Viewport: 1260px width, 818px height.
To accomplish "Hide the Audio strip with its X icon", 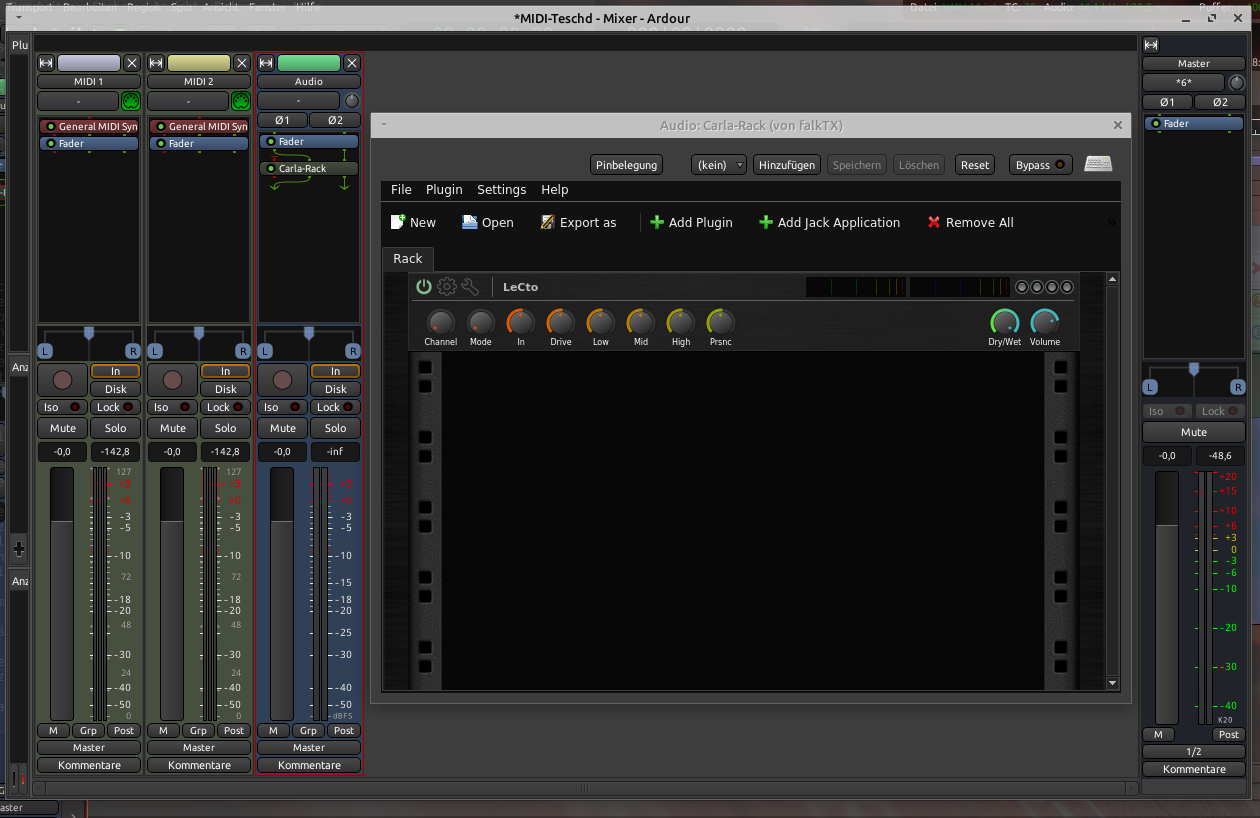I will click(x=351, y=63).
